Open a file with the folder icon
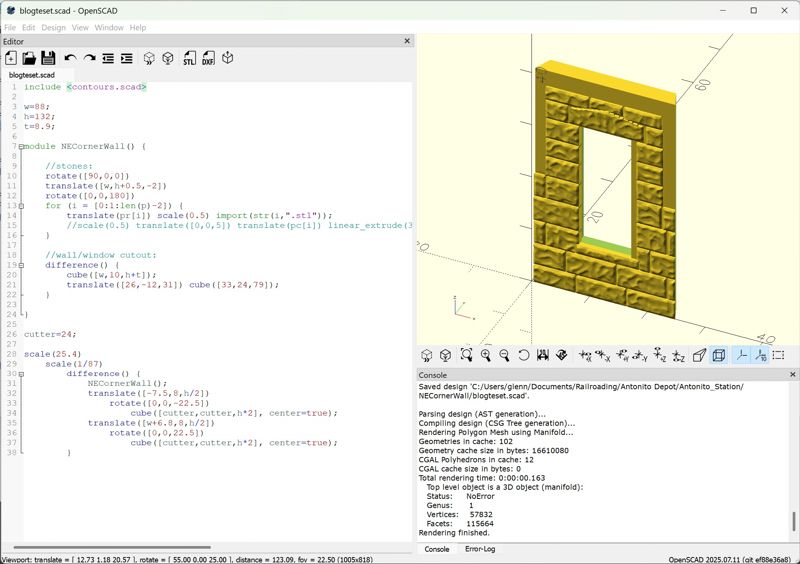The width and height of the screenshot is (800, 564). point(29,58)
